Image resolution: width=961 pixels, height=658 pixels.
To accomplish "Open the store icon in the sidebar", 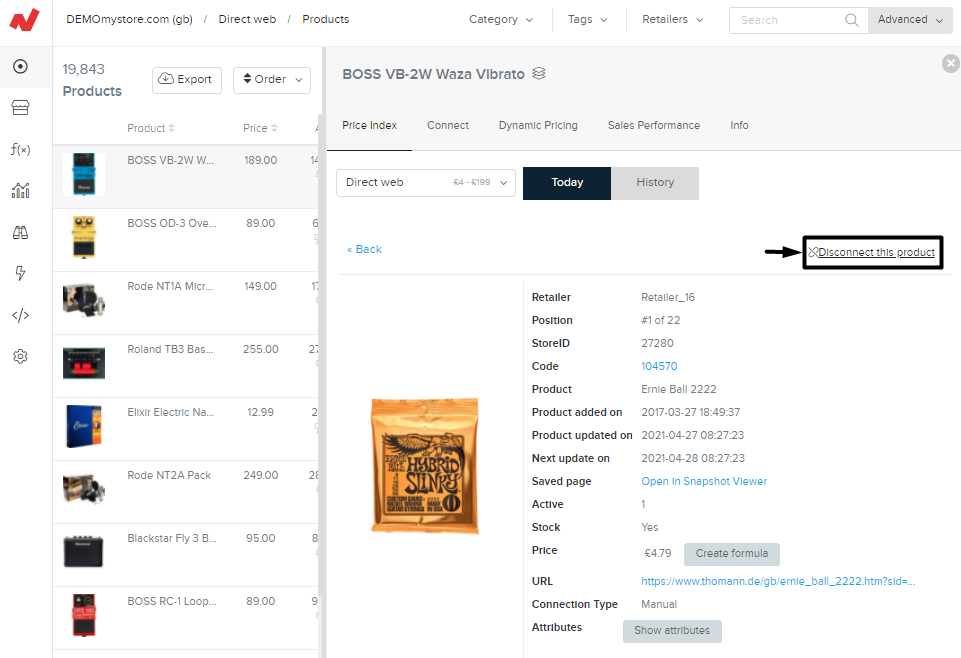I will (20, 108).
